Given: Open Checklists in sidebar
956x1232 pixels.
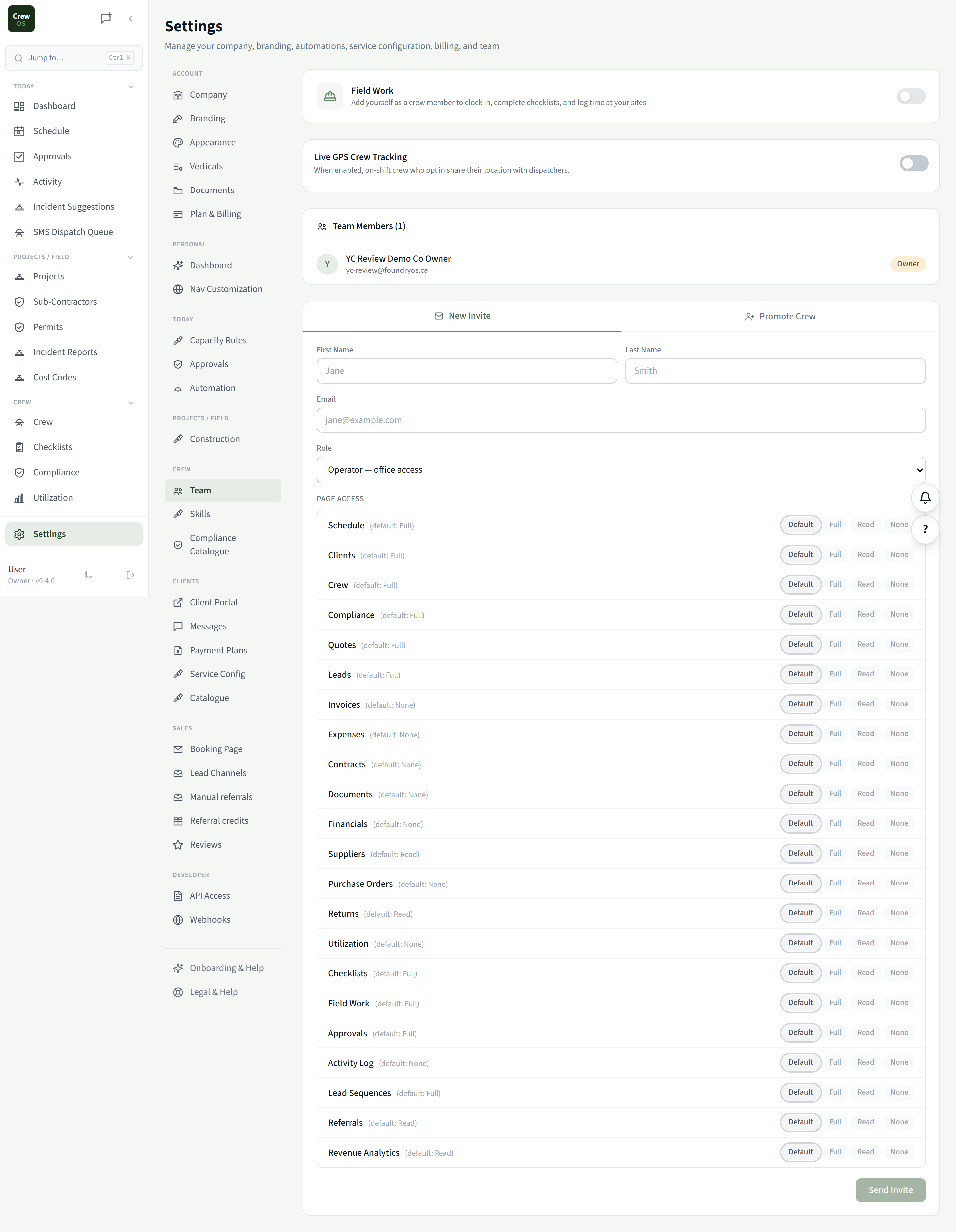Looking at the screenshot, I should click(x=74, y=447).
